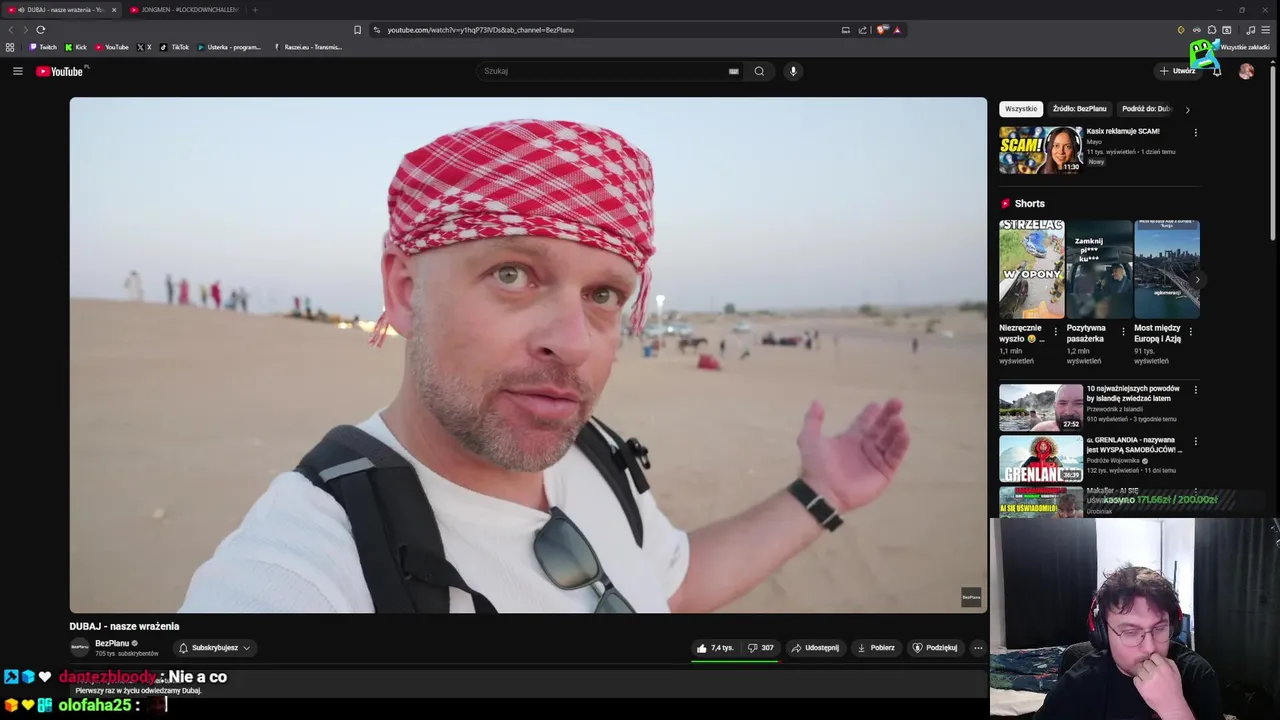Open the 'Most między Europą i Azją' short thumbnail
This screenshot has height=720, width=1280.
pos(1167,269)
